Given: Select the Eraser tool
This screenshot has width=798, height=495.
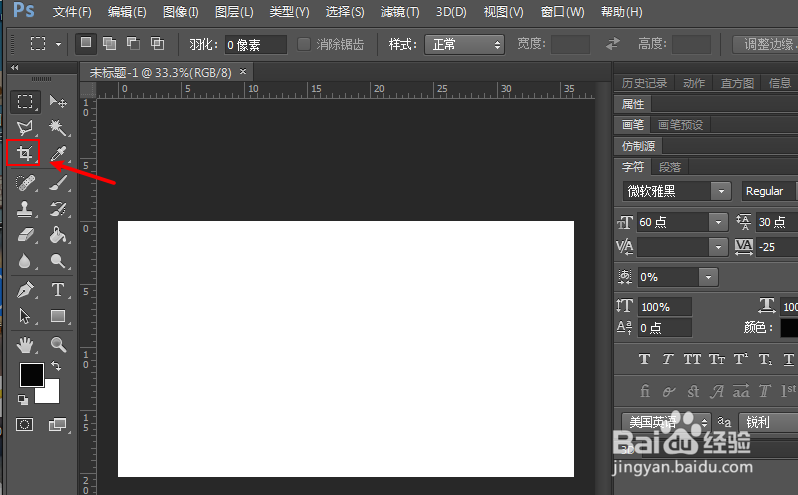Looking at the screenshot, I should coord(24,235).
